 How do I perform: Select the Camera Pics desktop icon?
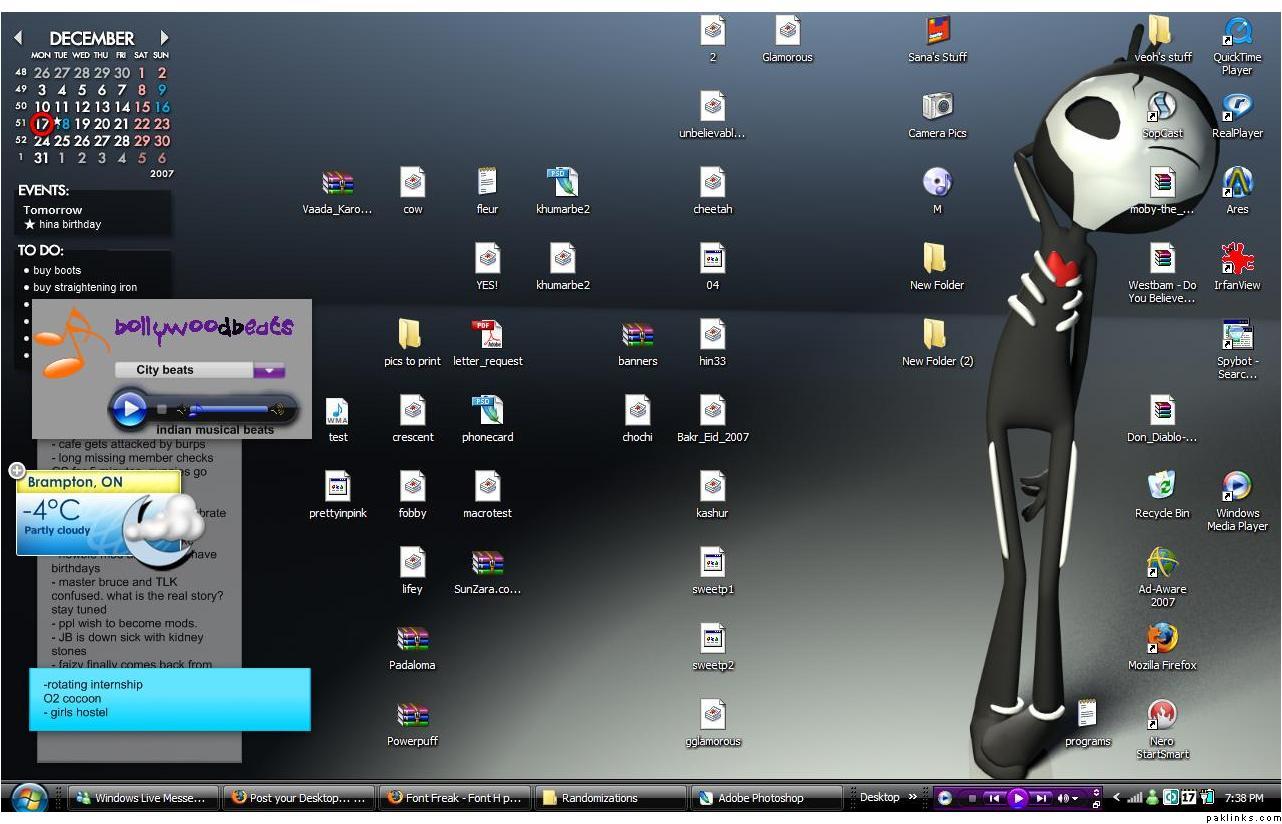click(937, 107)
